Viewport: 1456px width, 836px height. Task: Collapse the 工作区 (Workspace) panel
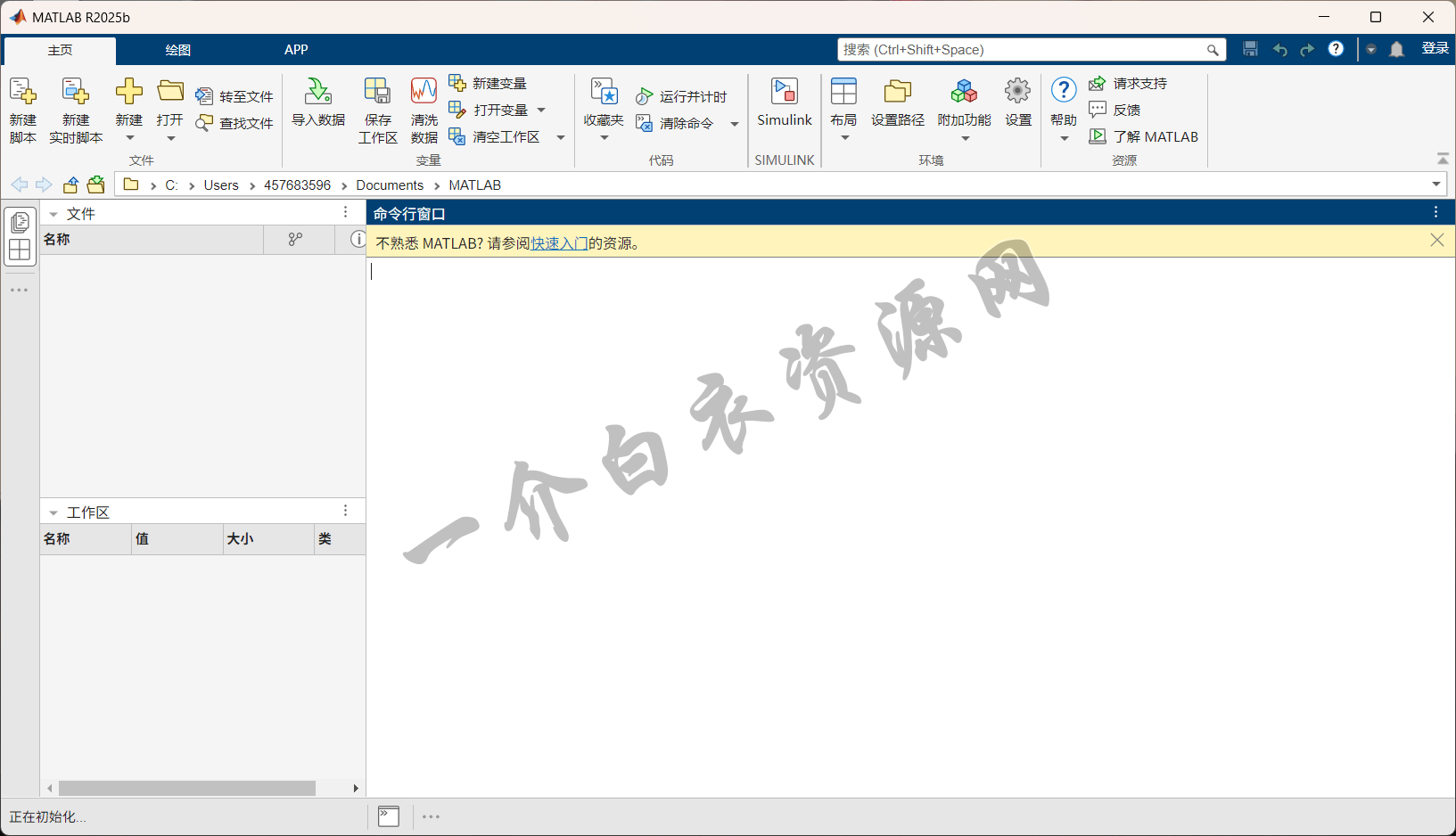pyautogui.click(x=53, y=513)
